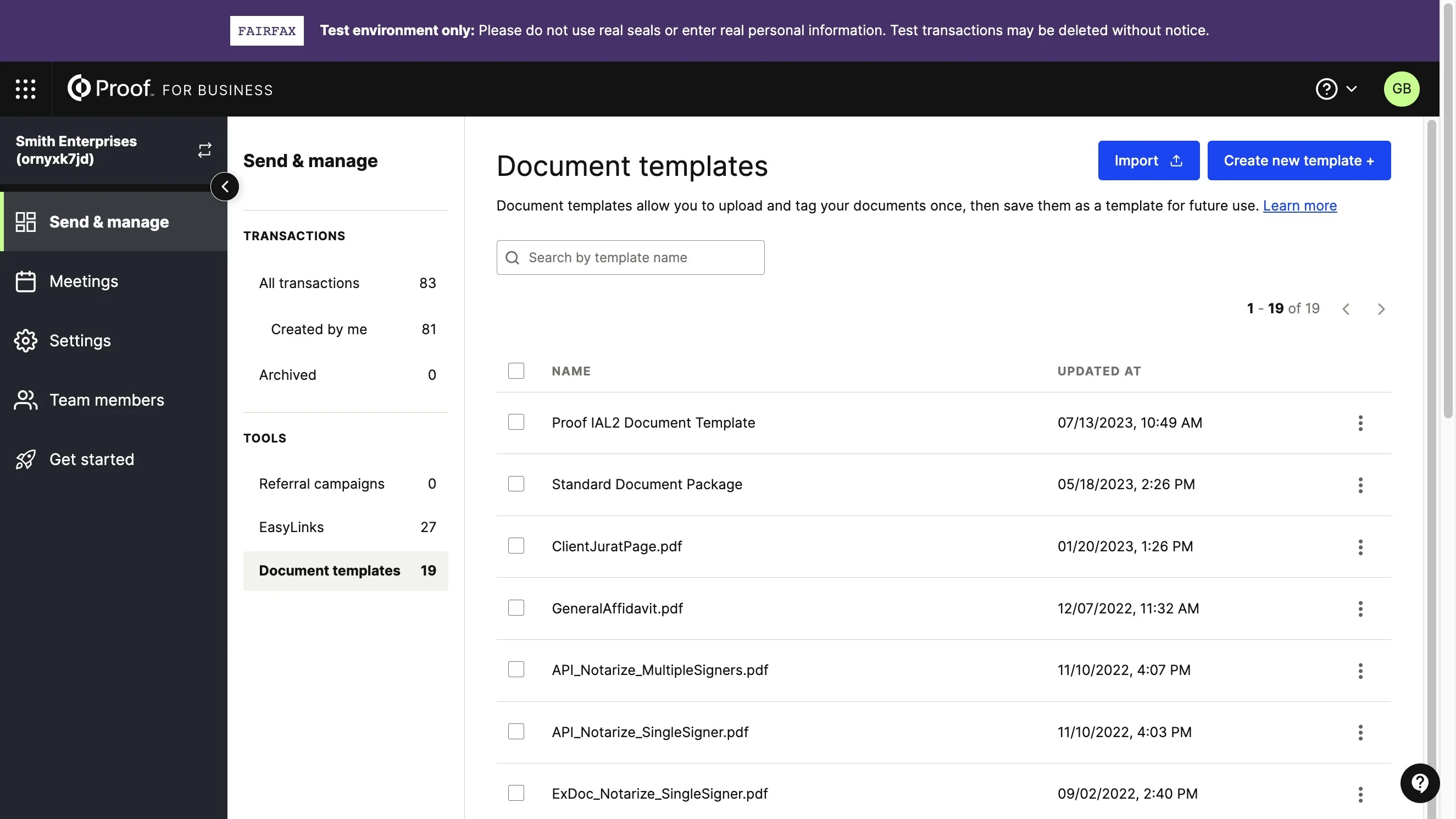Image resolution: width=1456 pixels, height=819 pixels.
Task: Click the Import button
Action: (1148, 161)
